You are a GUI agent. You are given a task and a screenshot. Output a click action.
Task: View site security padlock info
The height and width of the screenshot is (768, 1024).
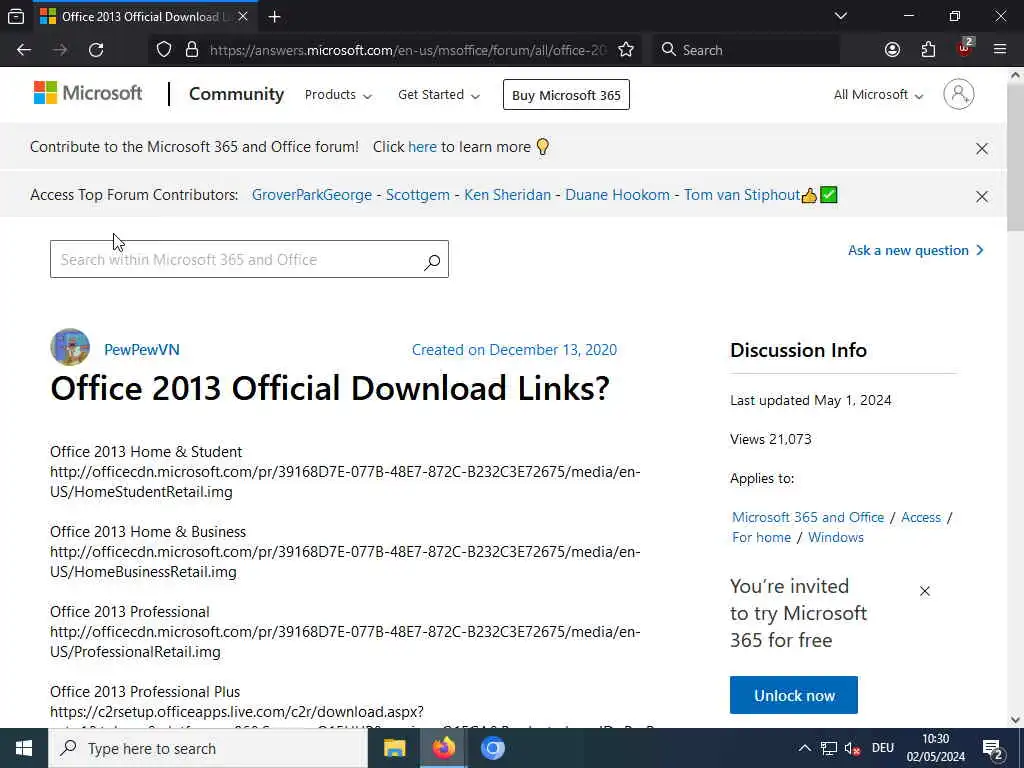(x=191, y=50)
